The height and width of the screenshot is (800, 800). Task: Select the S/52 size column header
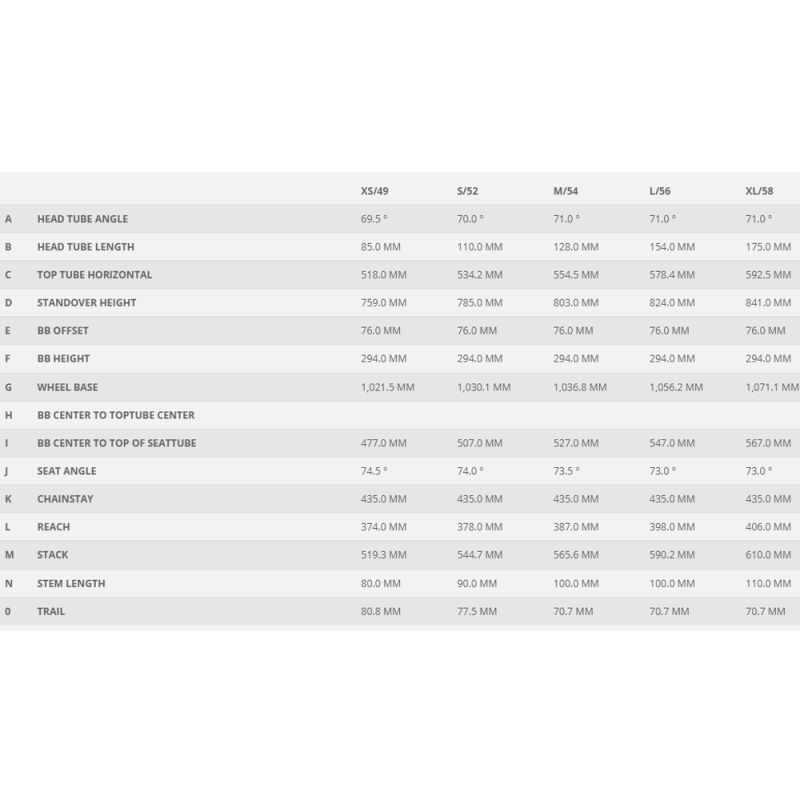[x=467, y=191]
